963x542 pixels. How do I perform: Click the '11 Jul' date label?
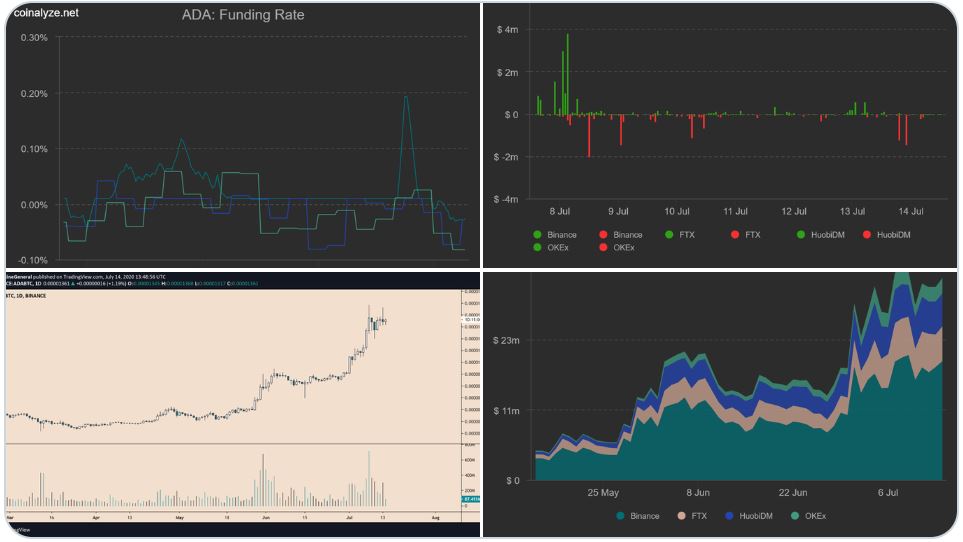click(x=735, y=211)
